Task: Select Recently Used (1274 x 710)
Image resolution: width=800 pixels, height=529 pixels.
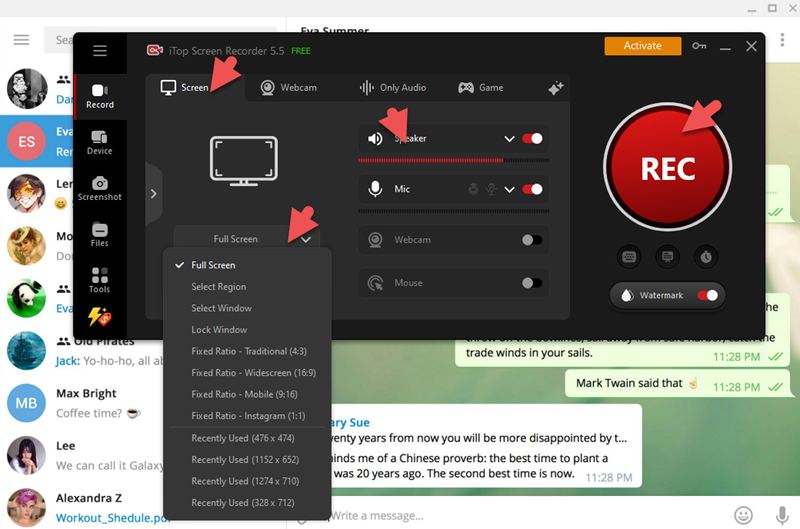Action: [x=247, y=481]
